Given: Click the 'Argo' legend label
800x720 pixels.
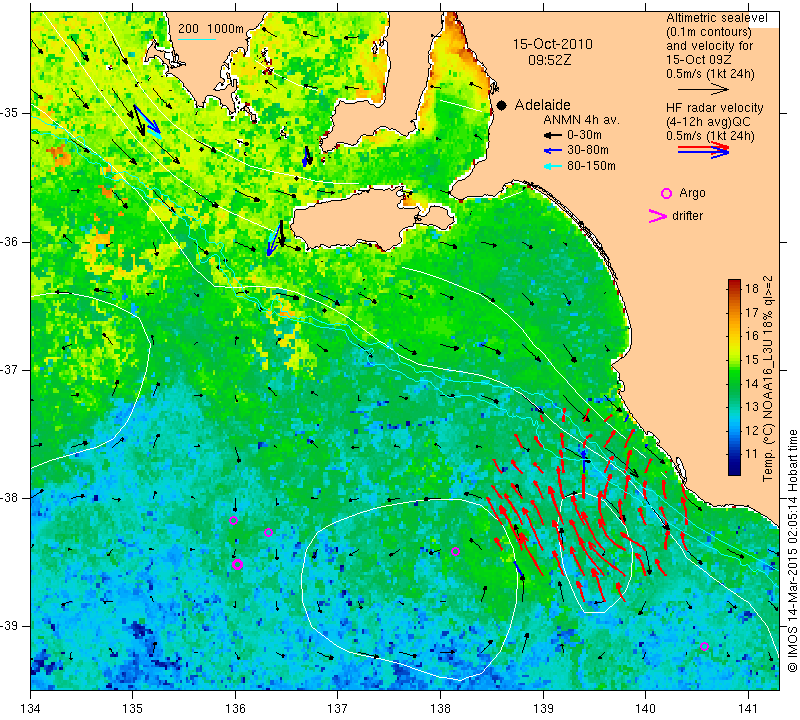Looking at the screenshot, I should (692, 193).
